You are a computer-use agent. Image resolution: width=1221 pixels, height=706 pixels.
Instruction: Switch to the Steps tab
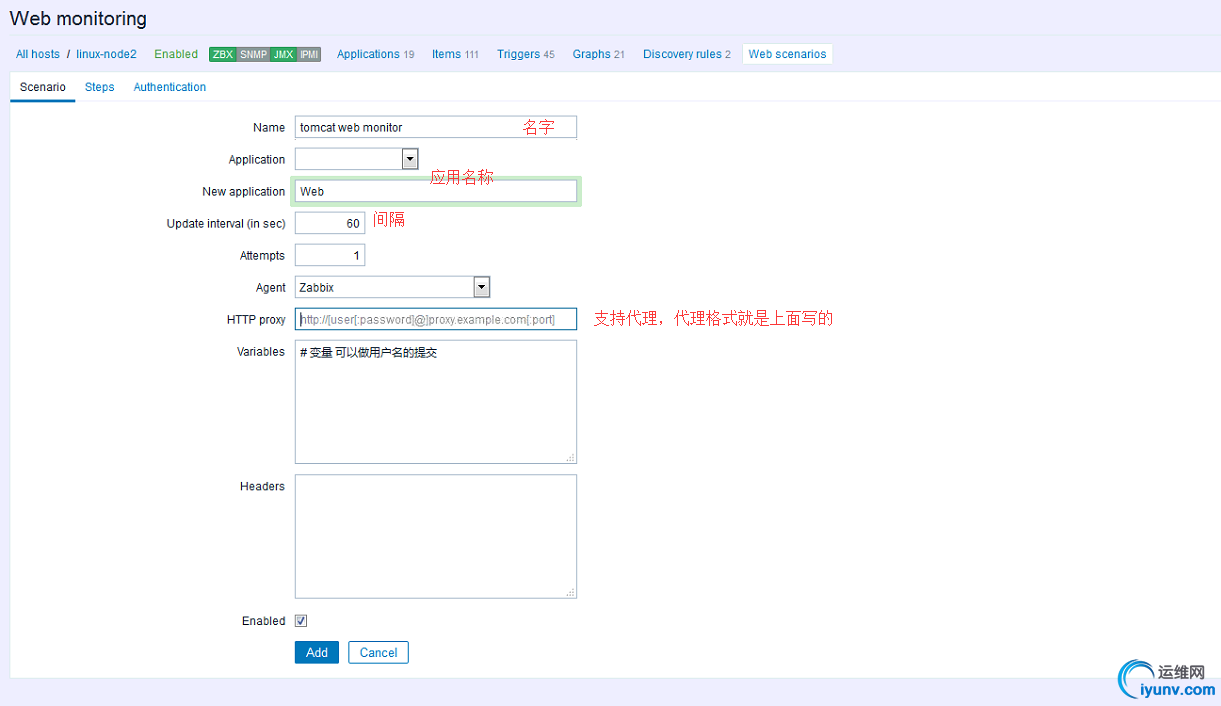(x=100, y=87)
